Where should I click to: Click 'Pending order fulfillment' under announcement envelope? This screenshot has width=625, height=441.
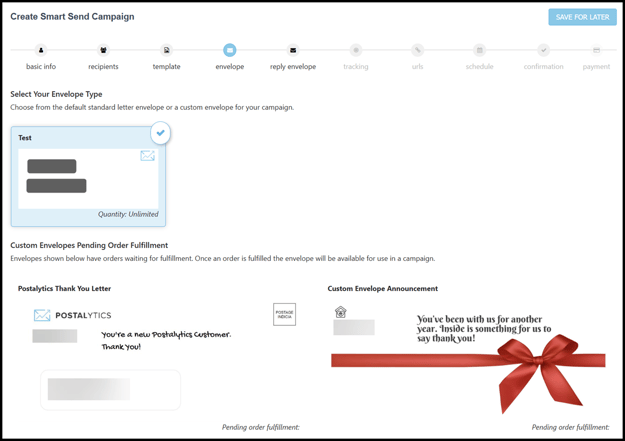[570, 427]
